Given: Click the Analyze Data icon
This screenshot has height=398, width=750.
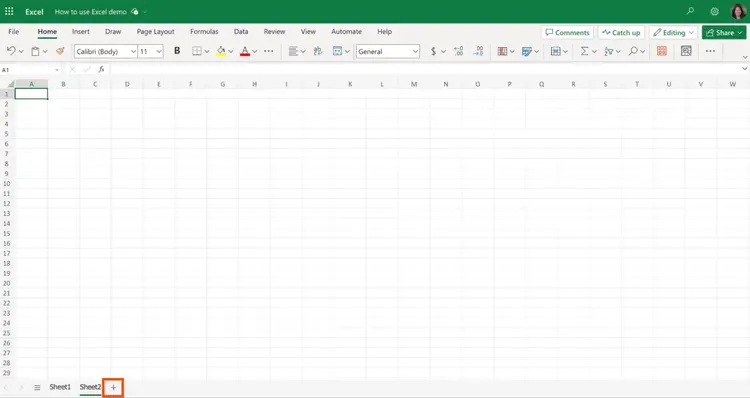Looking at the screenshot, I should pyautogui.click(x=686, y=51).
